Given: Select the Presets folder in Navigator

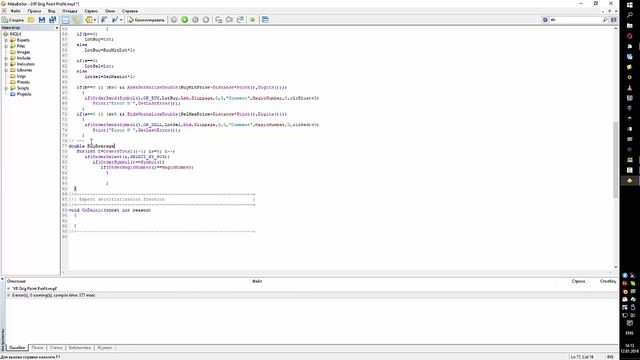Looking at the screenshot, I should [x=23, y=82].
